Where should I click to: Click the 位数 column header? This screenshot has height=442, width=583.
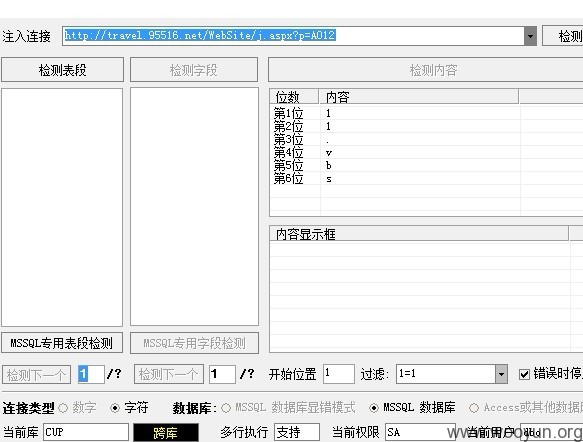pyautogui.click(x=294, y=97)
